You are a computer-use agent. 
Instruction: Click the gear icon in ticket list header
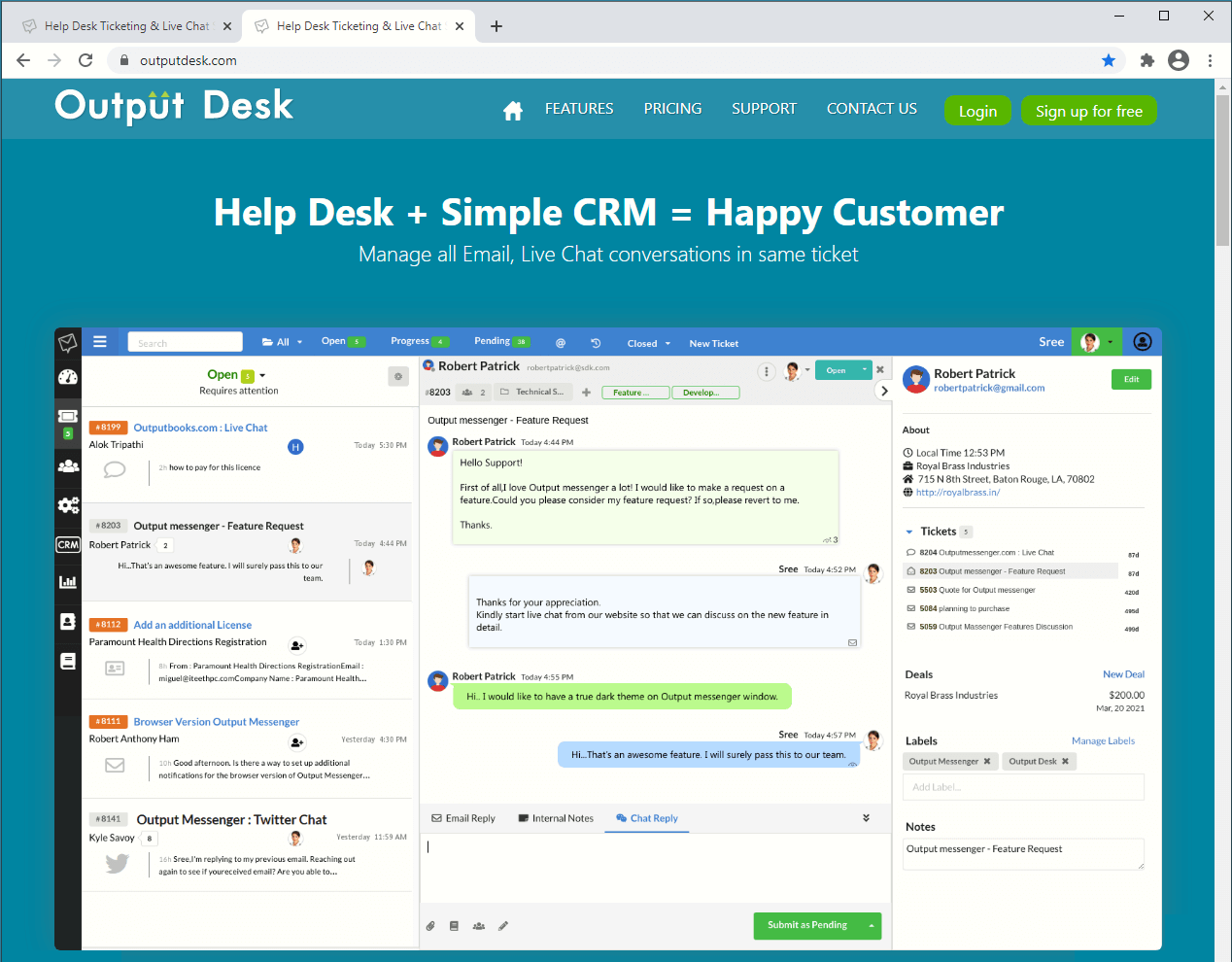[398, 376]
